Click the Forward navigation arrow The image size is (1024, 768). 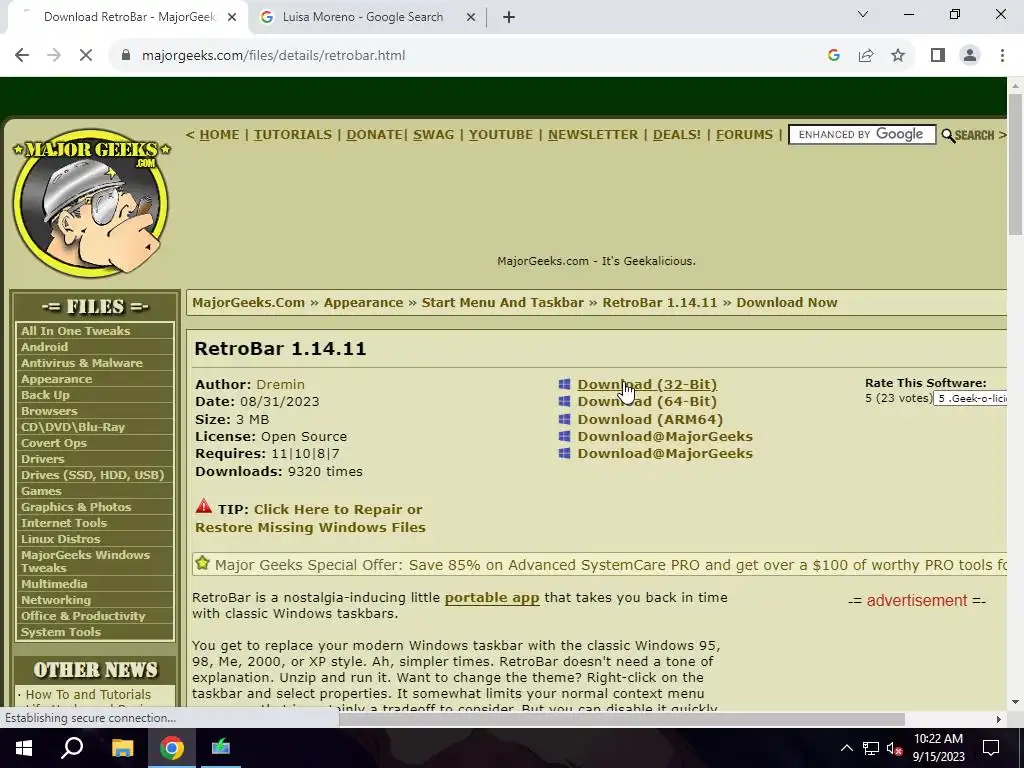(54, 56)
